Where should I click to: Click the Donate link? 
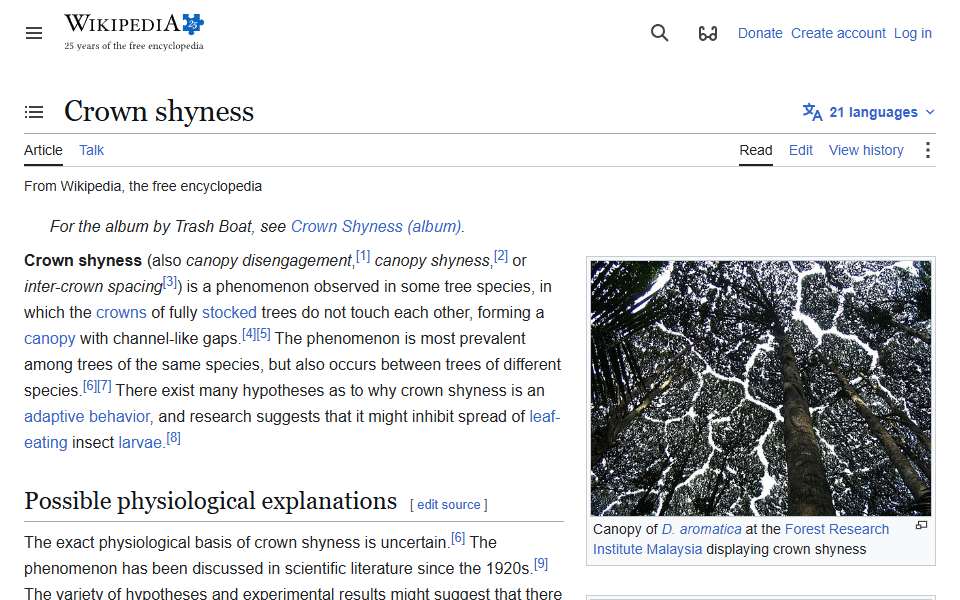[760, 33]
